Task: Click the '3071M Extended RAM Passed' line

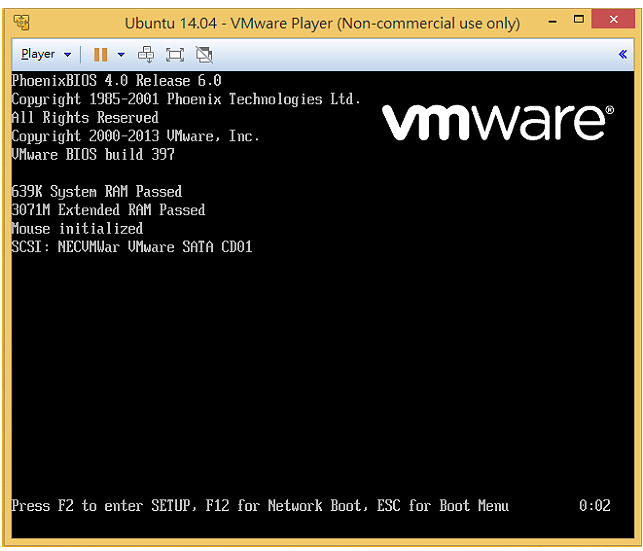Action: (x=108, y=210)
